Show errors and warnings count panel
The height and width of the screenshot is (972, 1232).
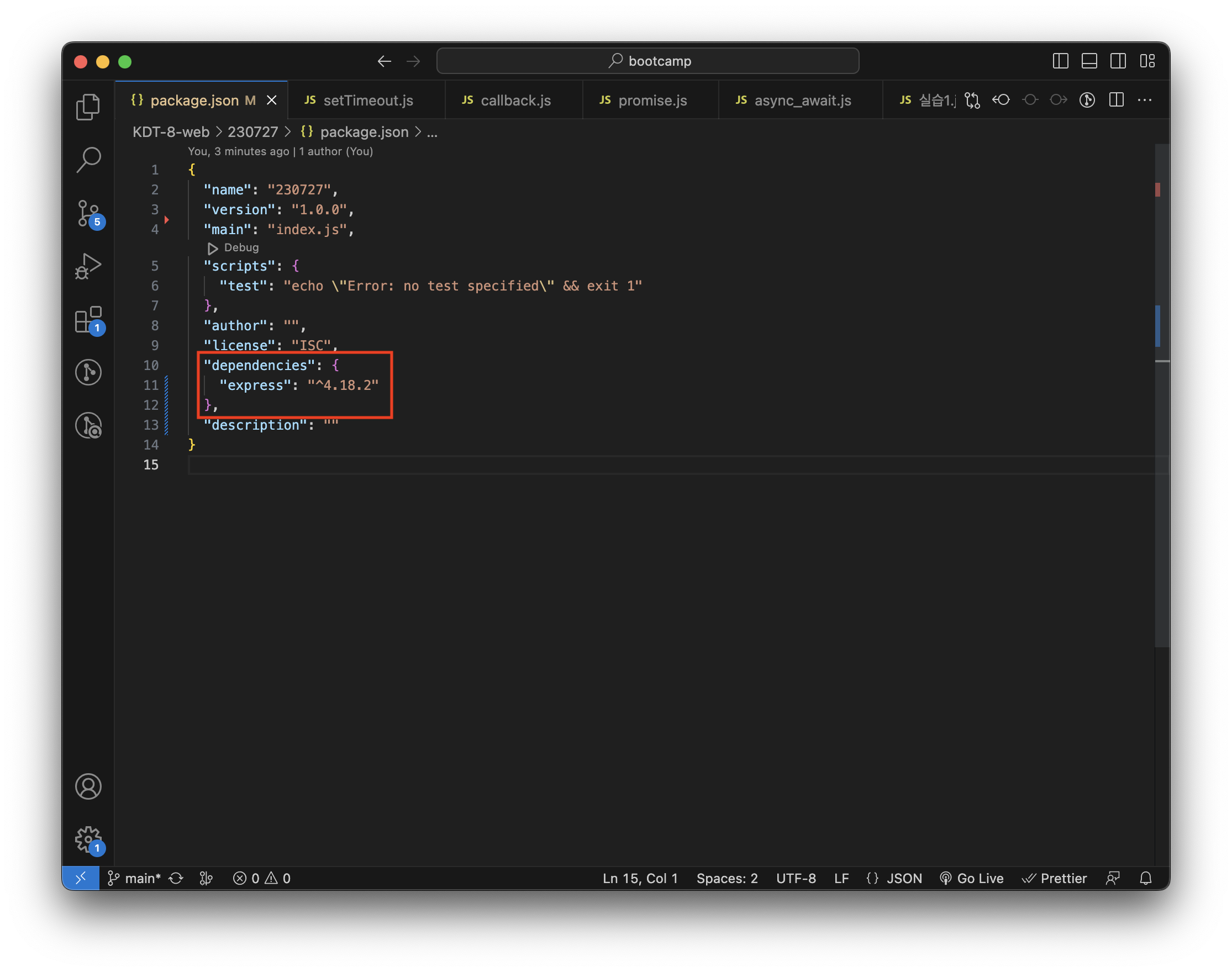click(262, 878)
